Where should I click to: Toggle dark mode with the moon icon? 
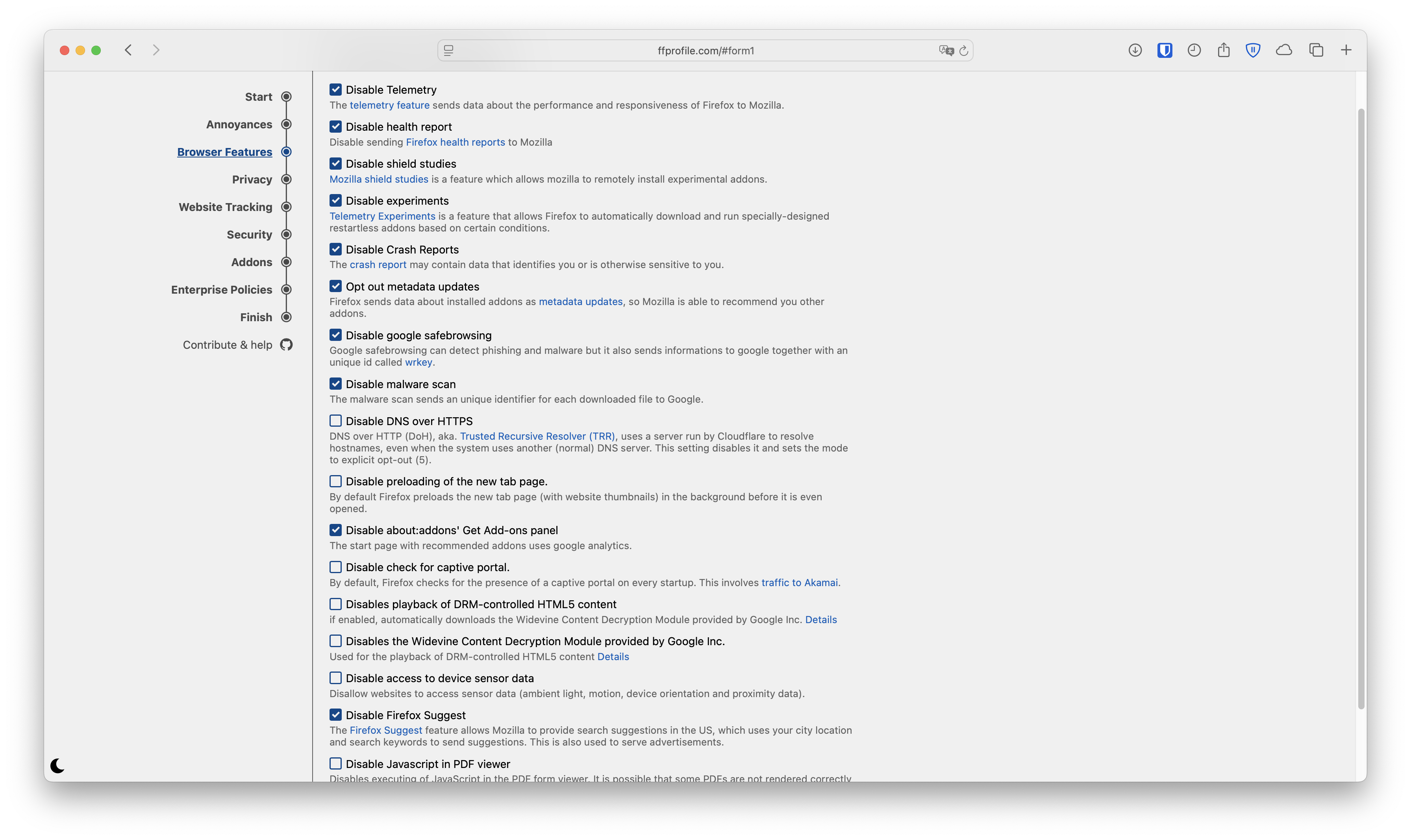pos(57,765)
